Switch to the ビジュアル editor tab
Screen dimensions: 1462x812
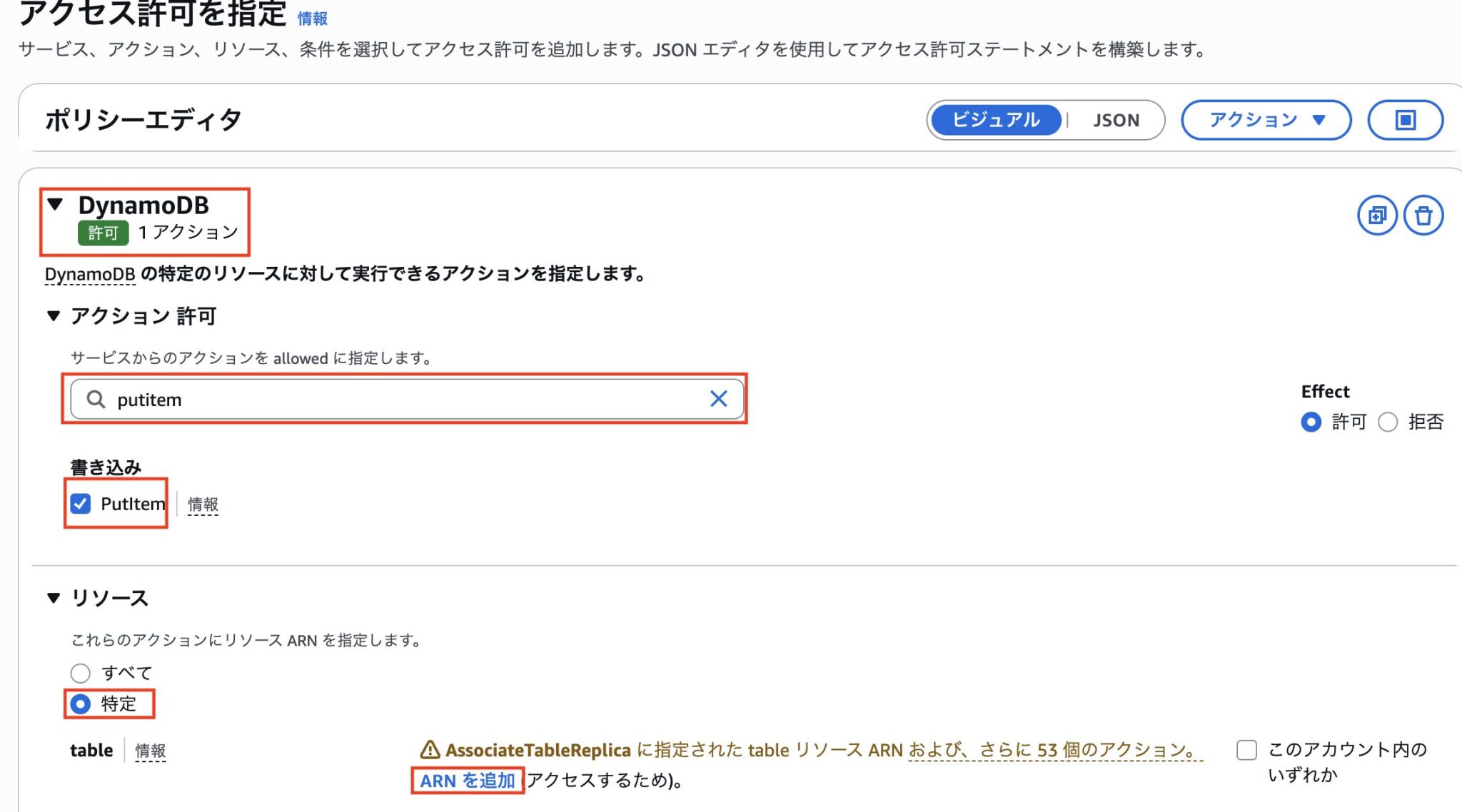pos(996,120)
